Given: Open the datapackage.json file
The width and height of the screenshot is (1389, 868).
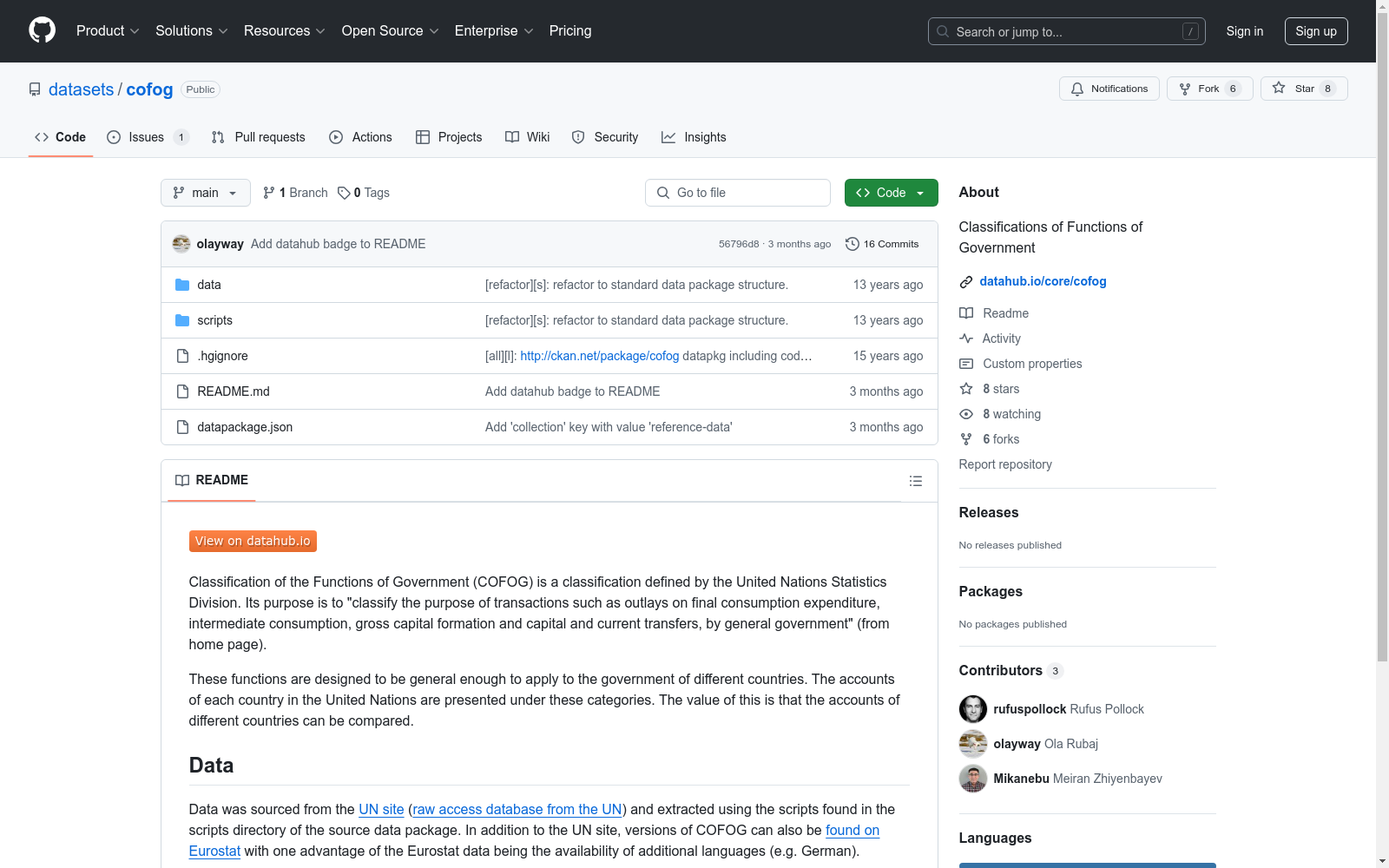Looking at the screenshot, I should click(x=245, y=427).
